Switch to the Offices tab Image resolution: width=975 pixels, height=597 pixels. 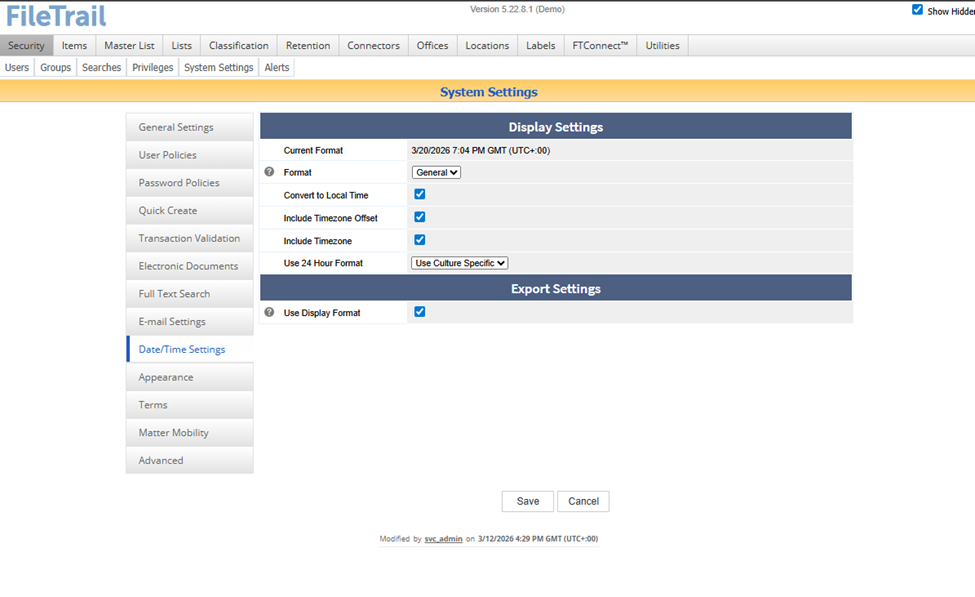[x=433, y=45]
